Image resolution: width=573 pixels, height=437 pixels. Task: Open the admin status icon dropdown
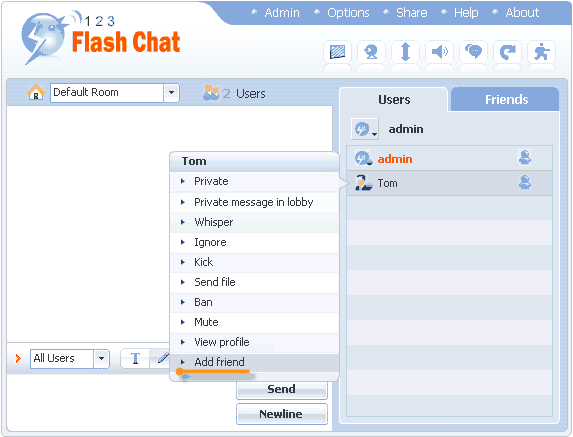[365, 129]
